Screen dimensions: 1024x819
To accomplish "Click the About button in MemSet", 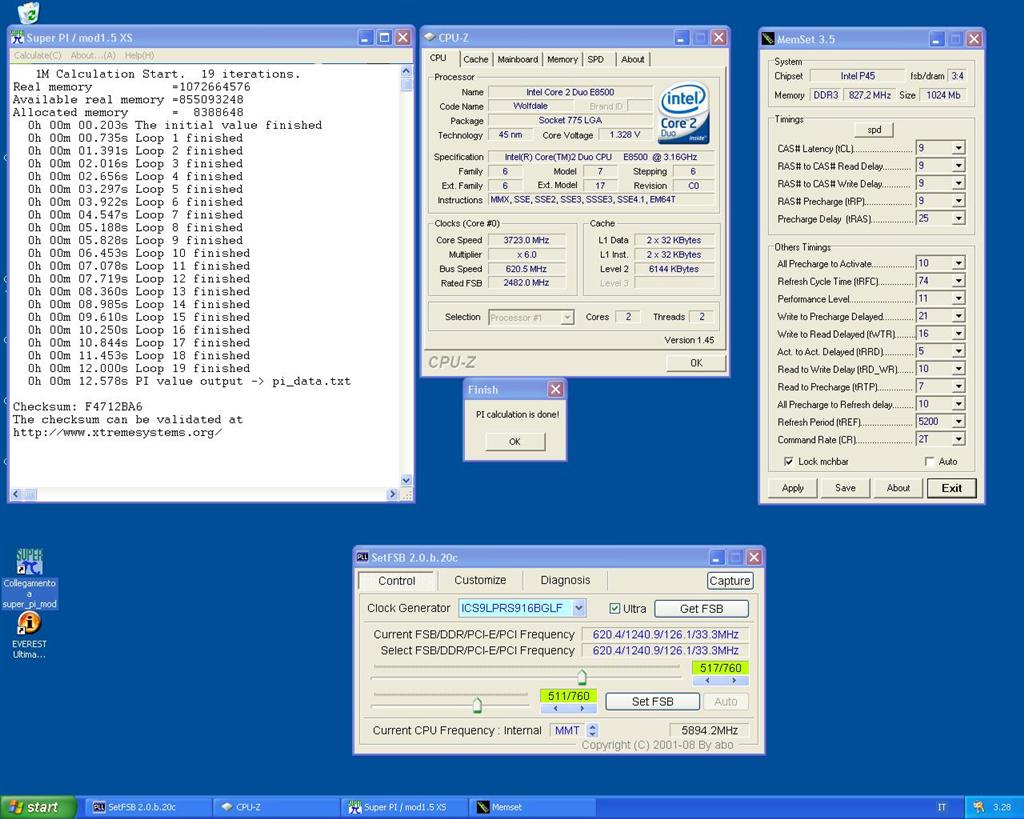I will click(x=898, y=488).
